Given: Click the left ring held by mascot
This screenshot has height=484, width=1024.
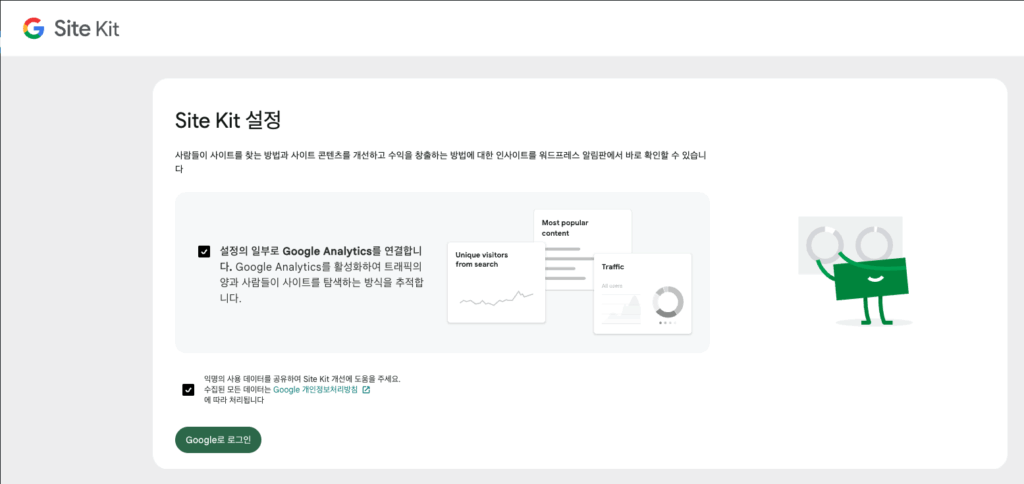Looking at the screenshot, I should pos(825,242).
